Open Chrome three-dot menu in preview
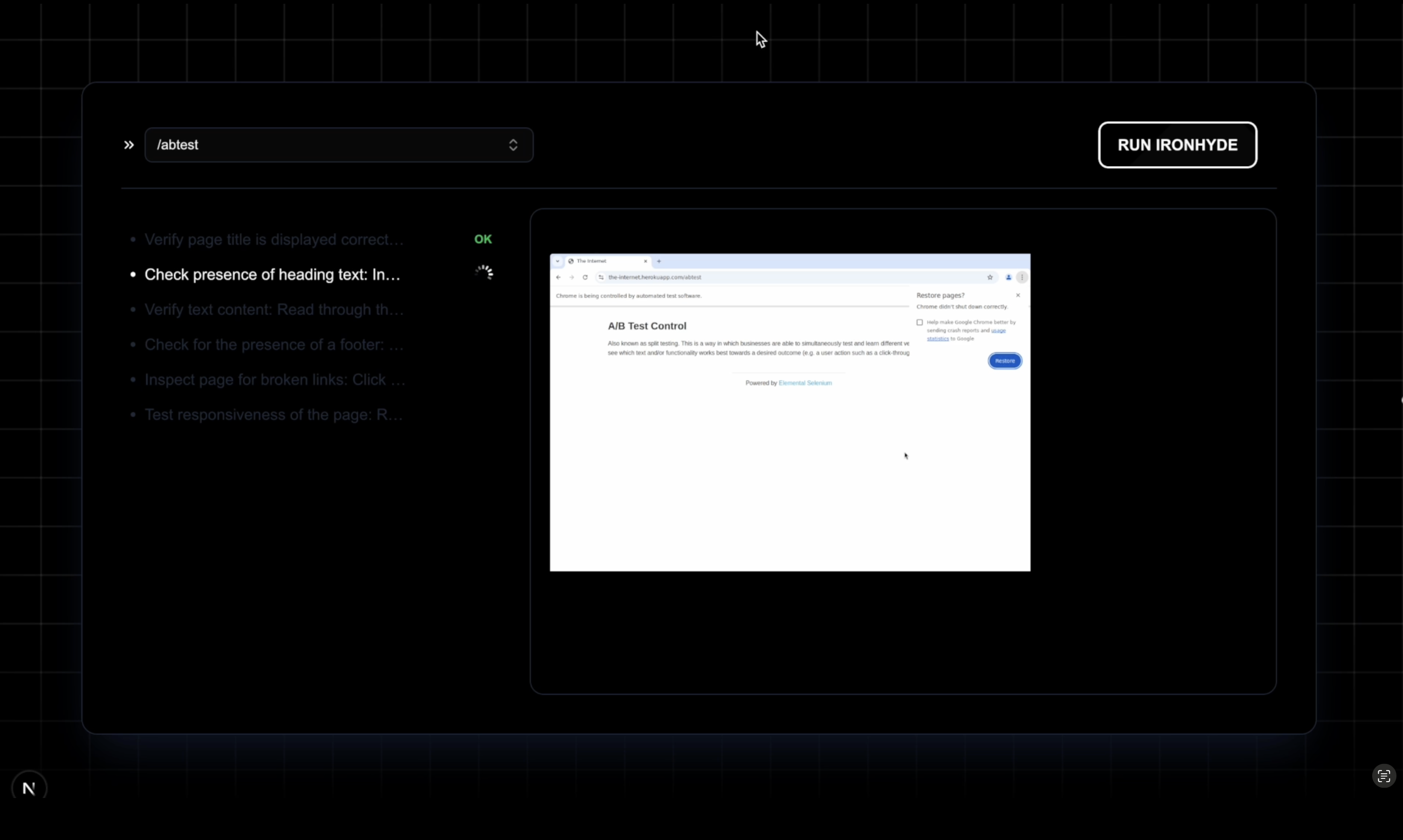The height and width of the screenshot is (840, 1403). (1022, 277)
